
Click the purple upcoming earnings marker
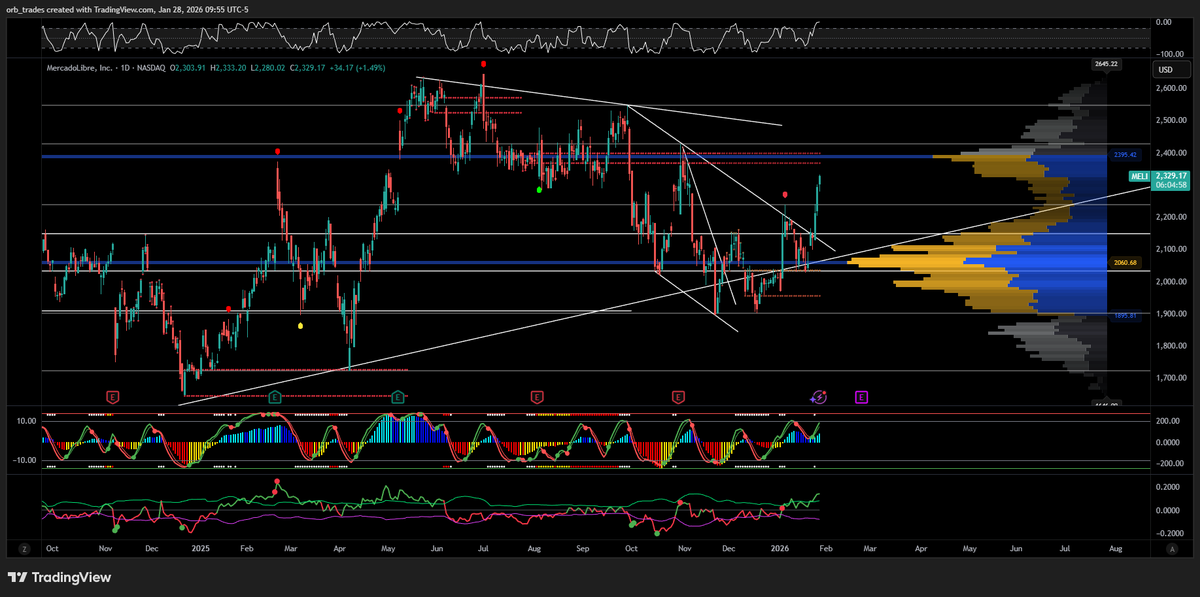coord(861,397)
